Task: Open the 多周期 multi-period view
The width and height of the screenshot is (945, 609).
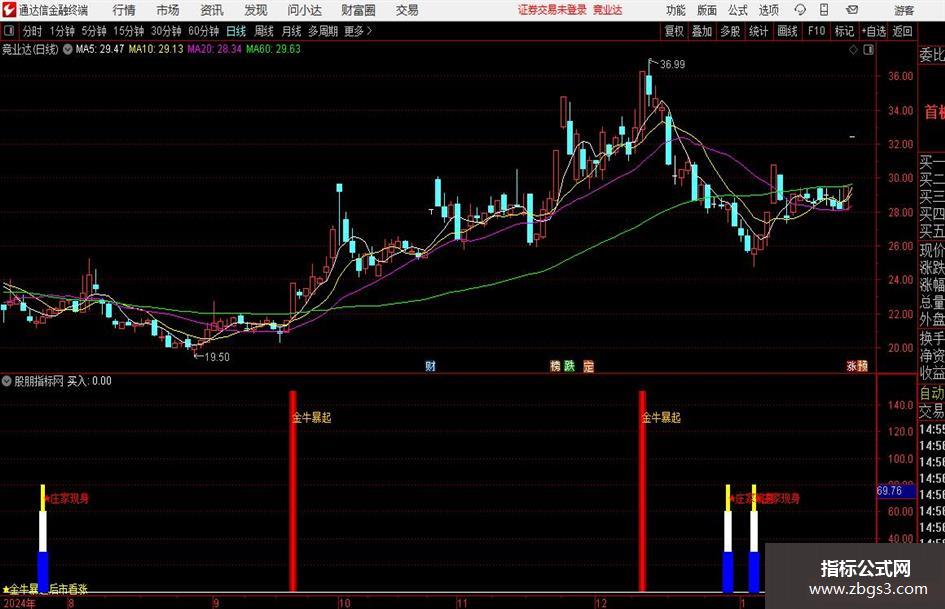Action: click(x=323, y=31)
